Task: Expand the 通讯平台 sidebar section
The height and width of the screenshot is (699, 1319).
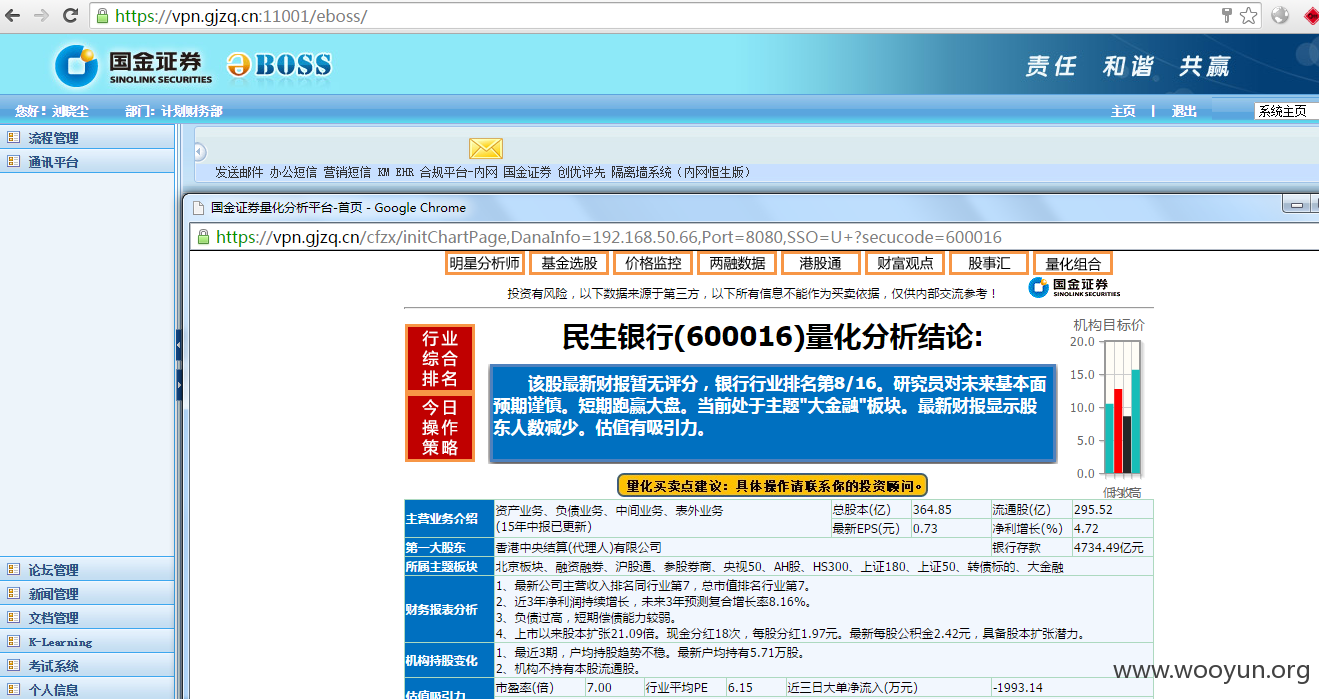Action: click(87, 161)
